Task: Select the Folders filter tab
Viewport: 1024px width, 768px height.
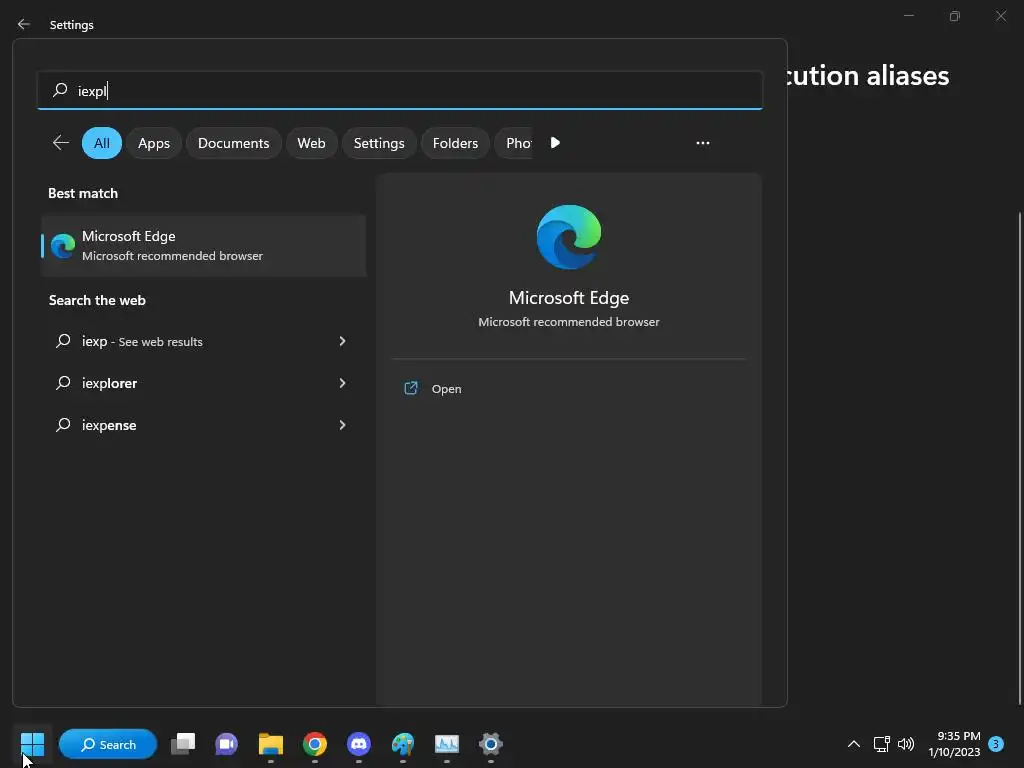Action: (455, 143)
